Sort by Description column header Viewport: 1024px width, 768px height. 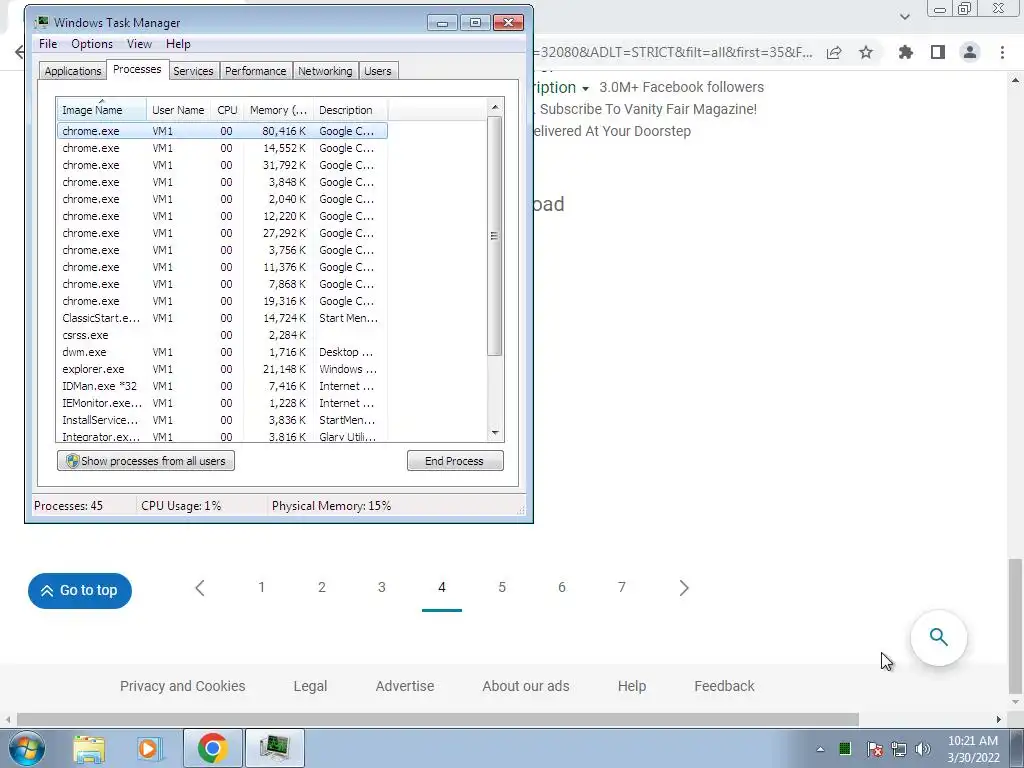click(x=350, y=110)
